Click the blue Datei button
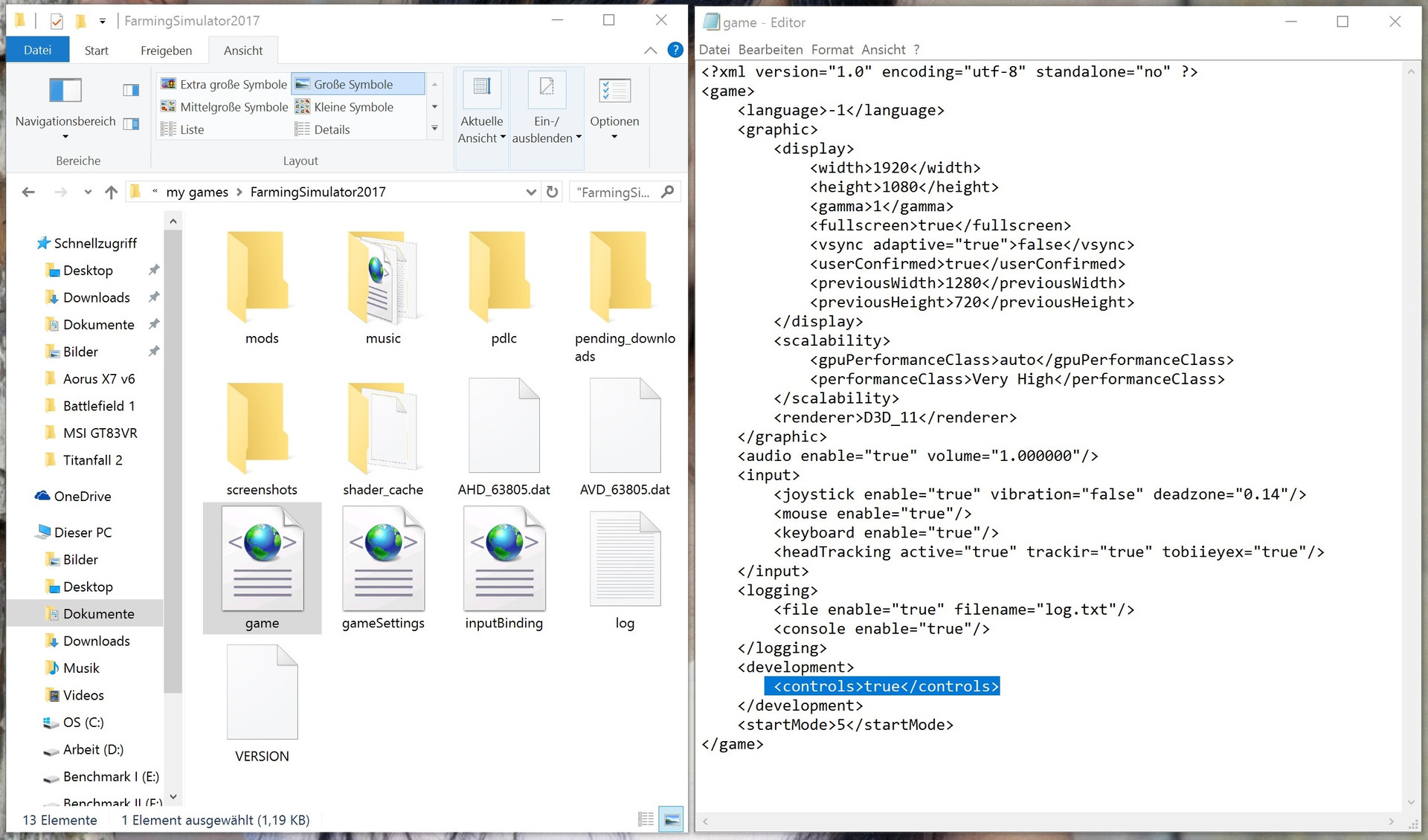Image resolution: width=1428 pixels, height=840 pixels. 38,50
